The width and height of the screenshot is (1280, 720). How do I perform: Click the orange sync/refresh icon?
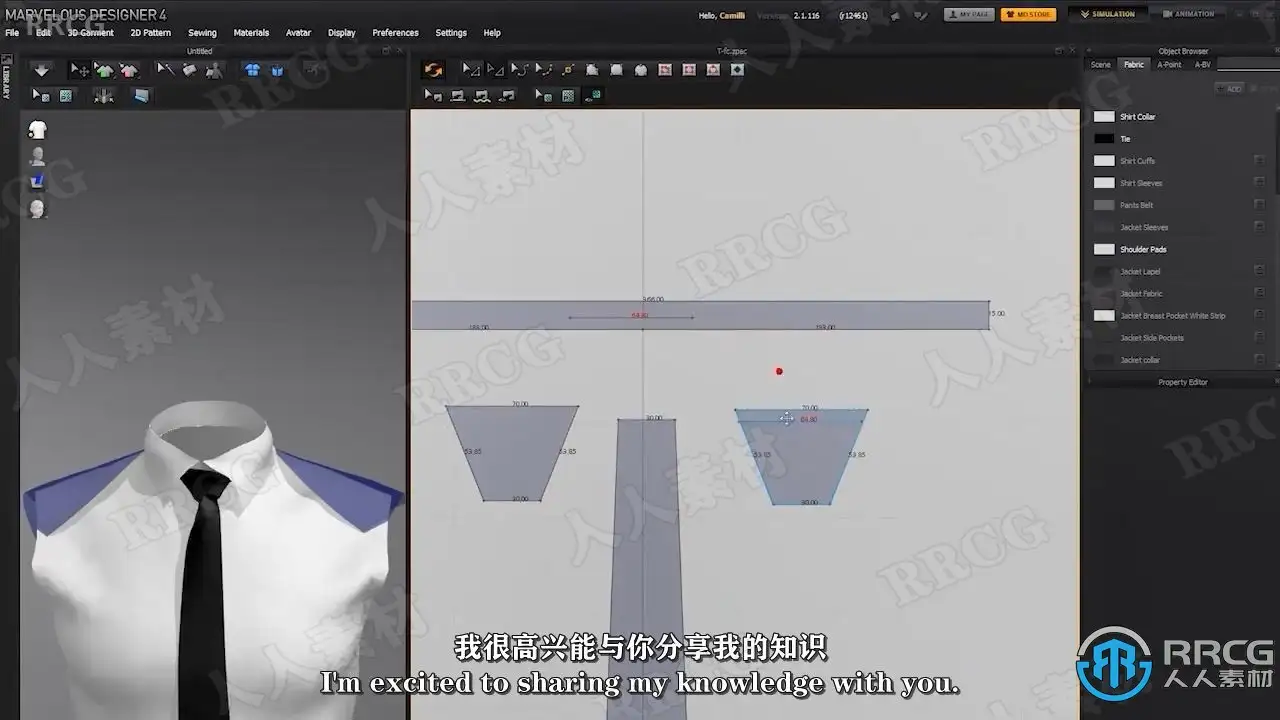pos(433,70)
